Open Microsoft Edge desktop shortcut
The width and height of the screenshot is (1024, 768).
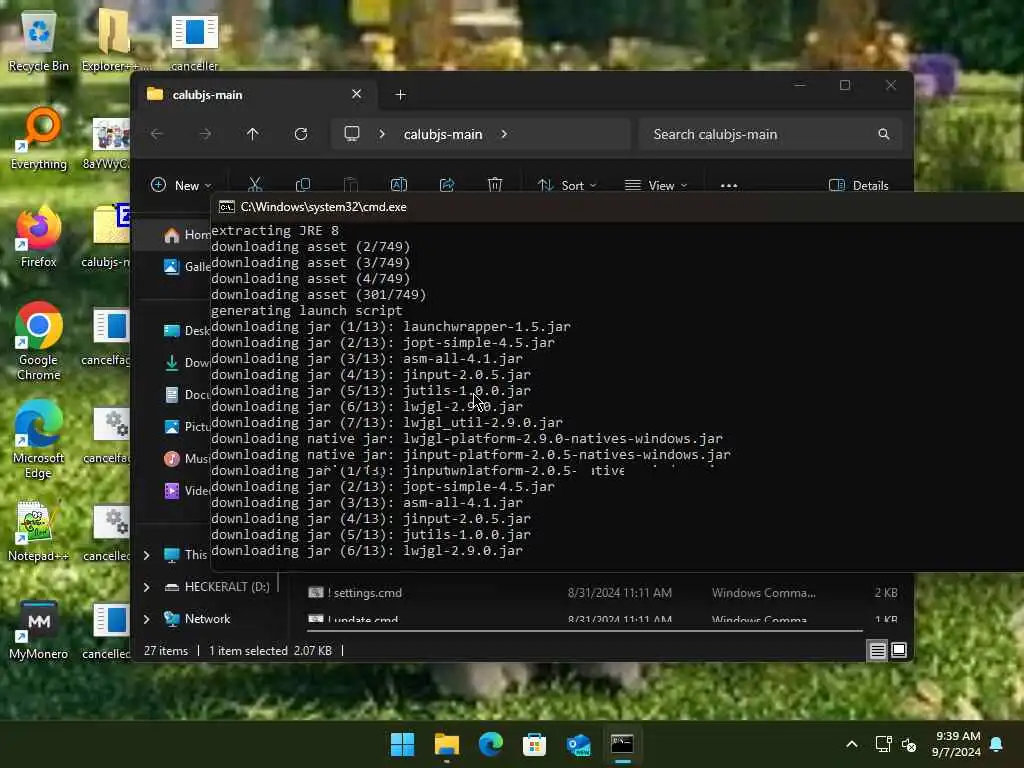(x=39, y=440)
